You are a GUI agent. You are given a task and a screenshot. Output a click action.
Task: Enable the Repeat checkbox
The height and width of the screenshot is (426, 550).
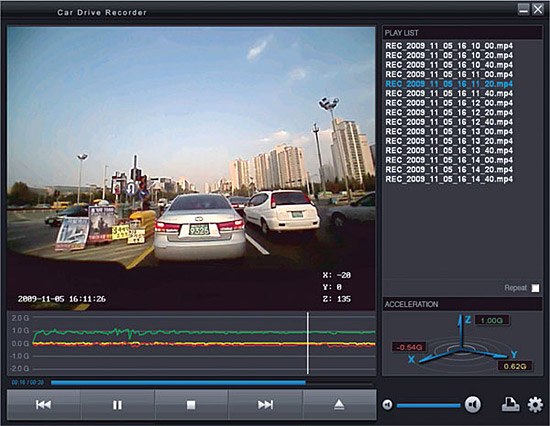click(535, 288)
